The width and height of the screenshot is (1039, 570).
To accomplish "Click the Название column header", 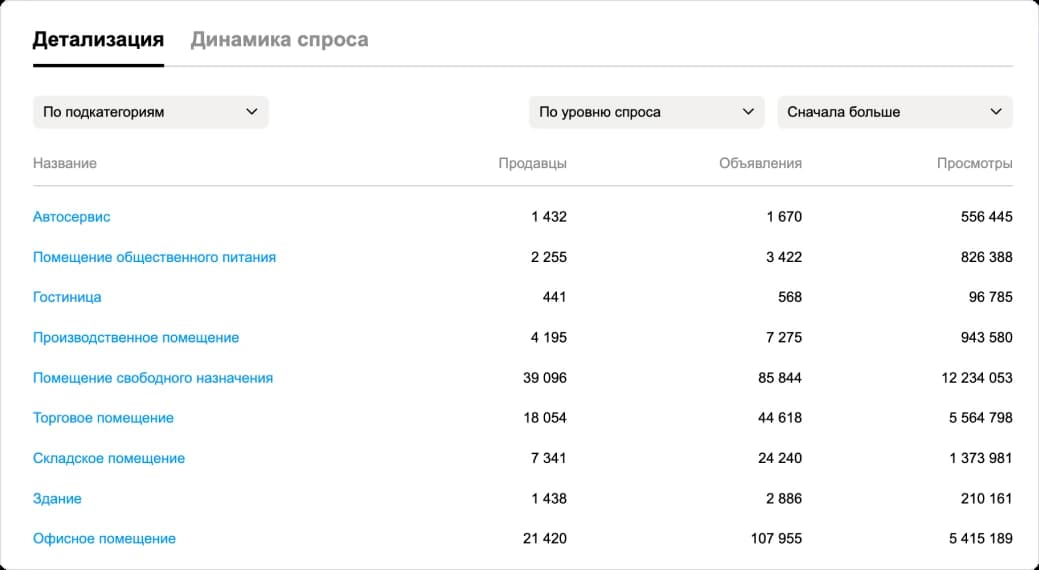I will click(x=65, y=163).
